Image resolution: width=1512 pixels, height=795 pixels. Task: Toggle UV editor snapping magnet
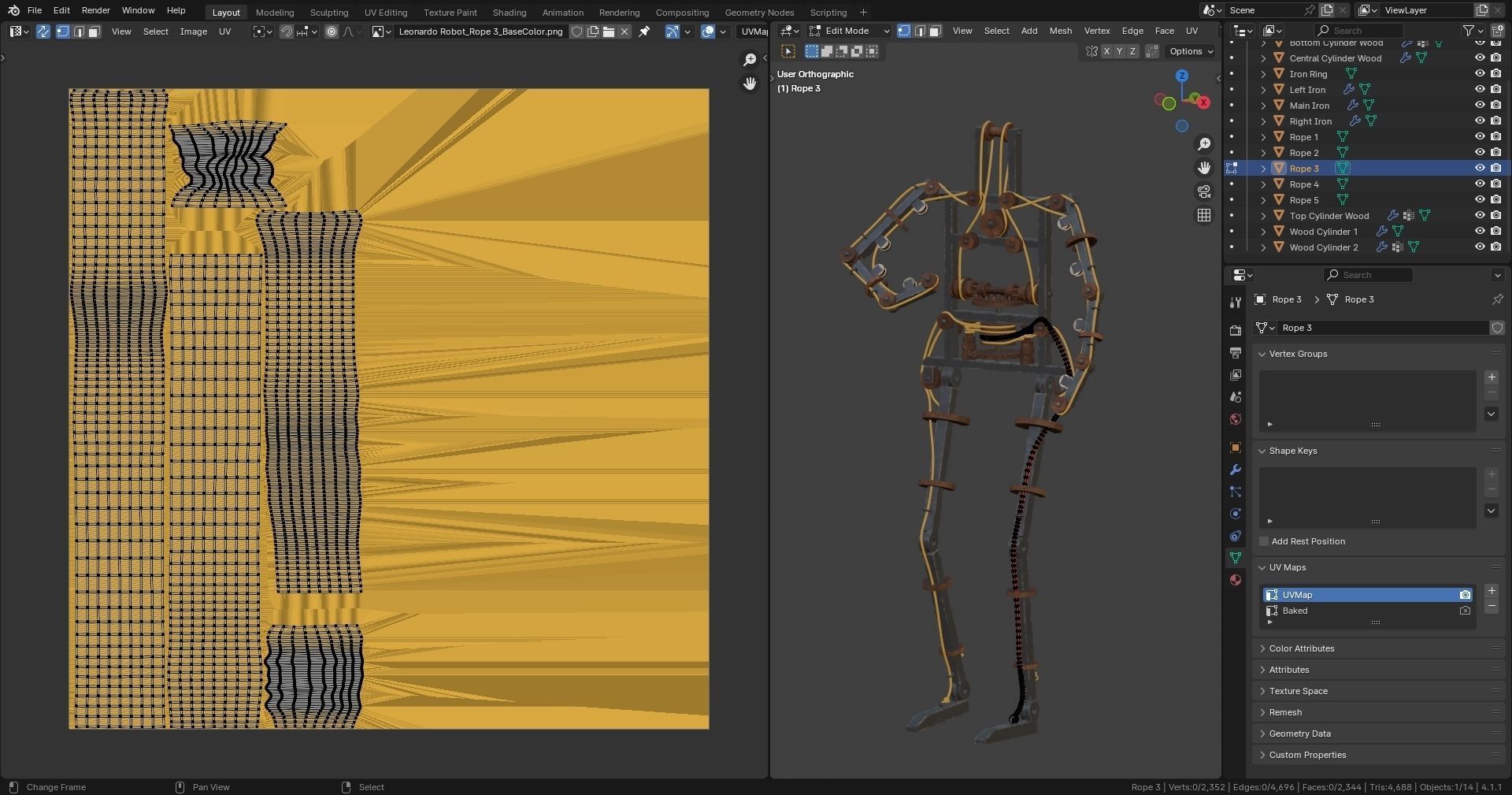[x=287, y=32]
